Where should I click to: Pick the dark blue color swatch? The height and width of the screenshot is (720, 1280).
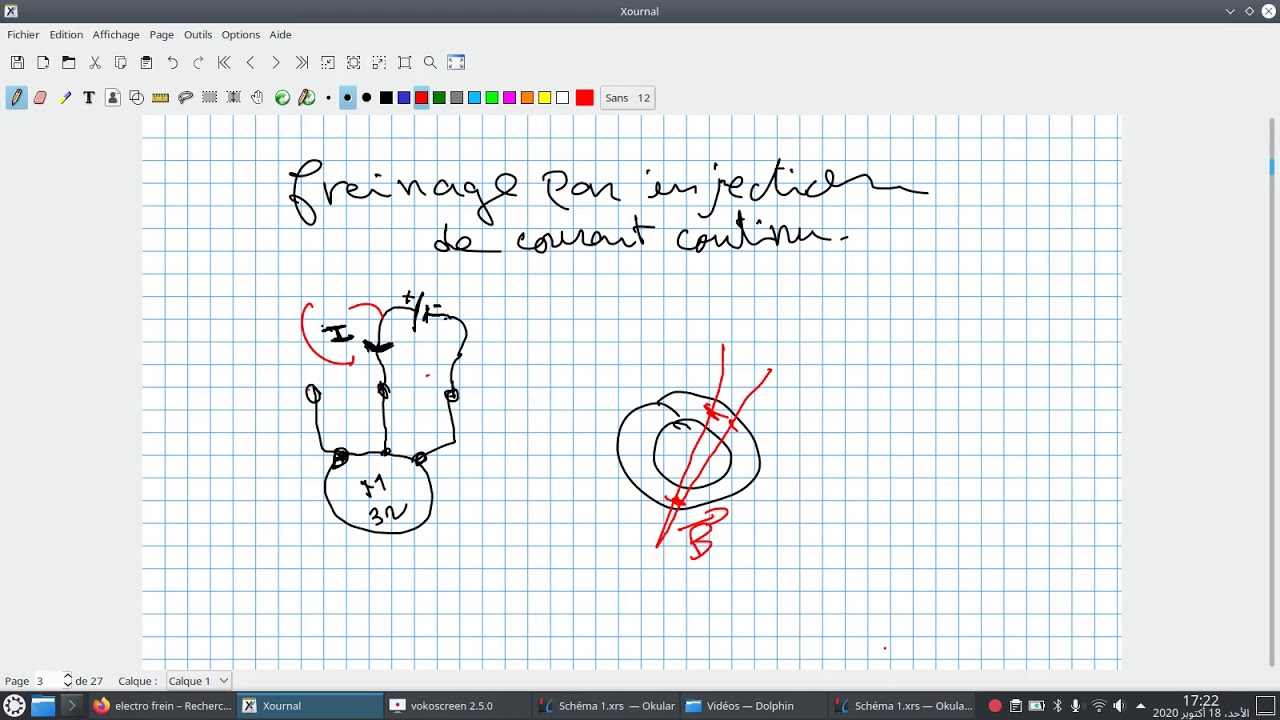coord(404,97)
